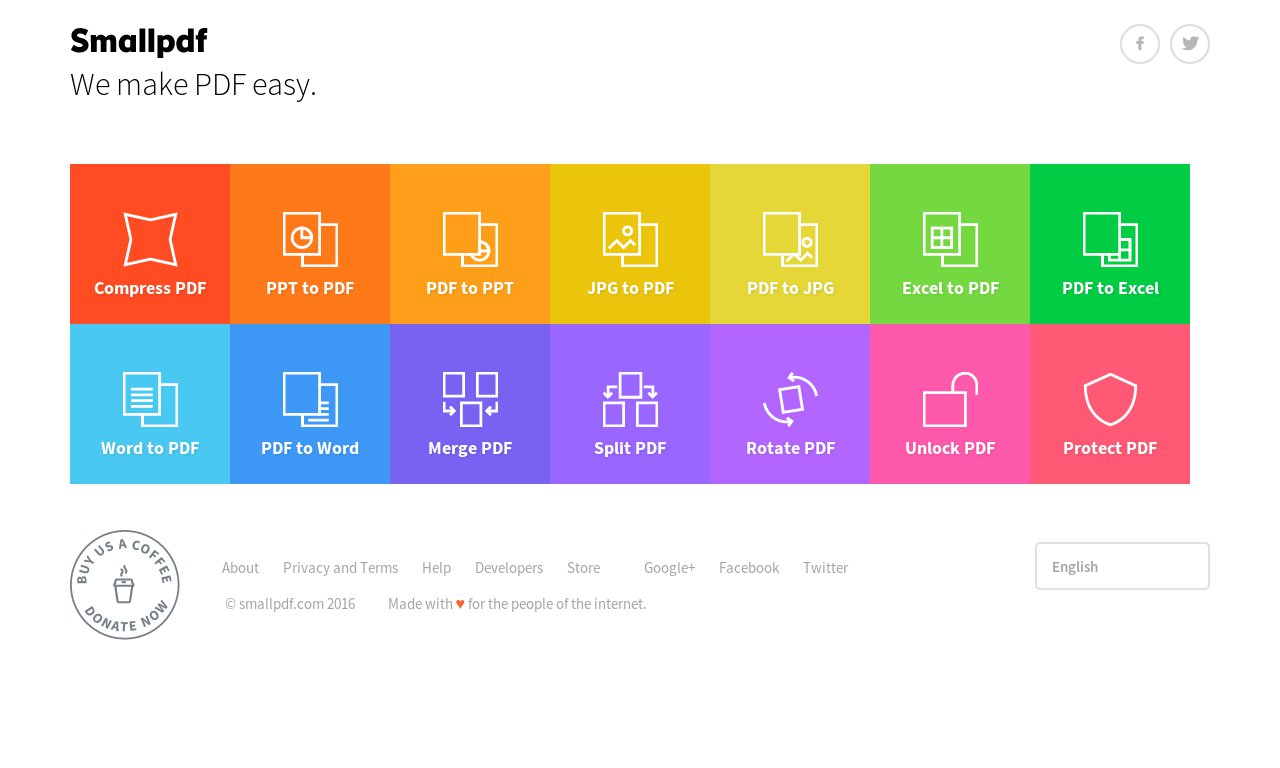Open the About footer link
Screen dimensions: 1280x768
pos(240,568)
